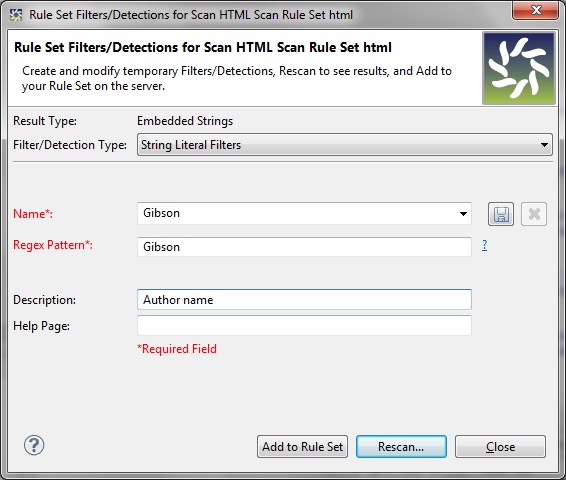566x480 pixels.
Task: Select the String Literal Filters combo box
Action: [x=345, y=145]
